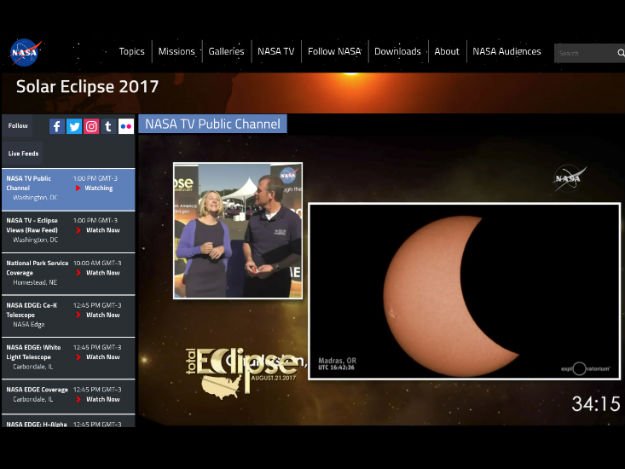Click the Follow button in sidebar

pos(18,126)
